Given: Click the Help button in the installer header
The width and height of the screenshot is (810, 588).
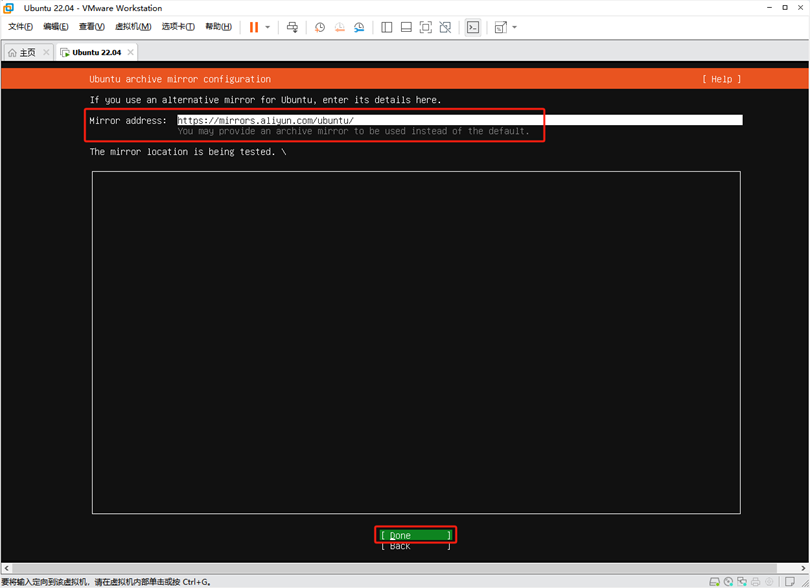Looking at the screenshot, I should 721,79.
